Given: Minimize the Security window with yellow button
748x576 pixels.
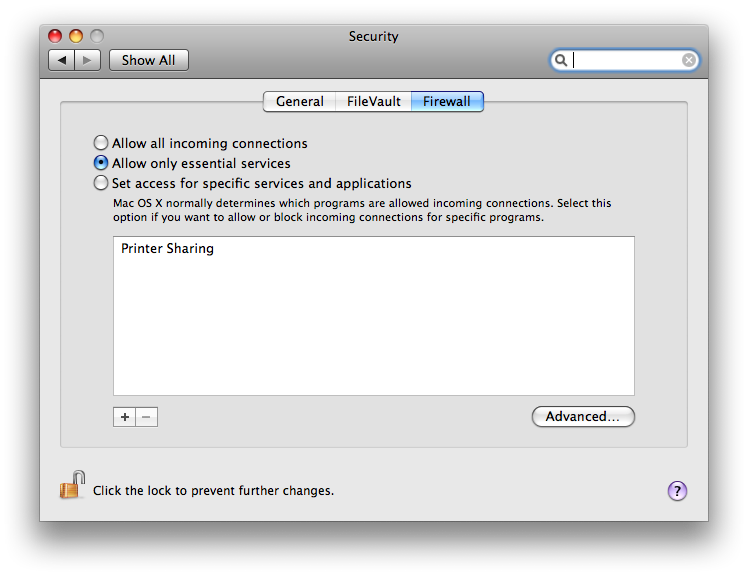Looking at the screenshot, I should 76,36.
